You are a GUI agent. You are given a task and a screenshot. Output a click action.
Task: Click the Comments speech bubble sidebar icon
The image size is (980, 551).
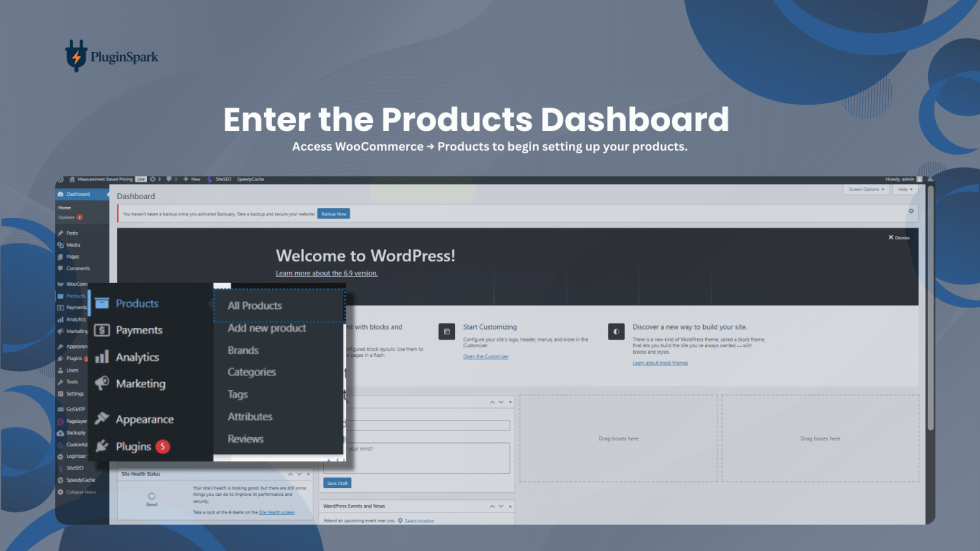tap(61, 269)
